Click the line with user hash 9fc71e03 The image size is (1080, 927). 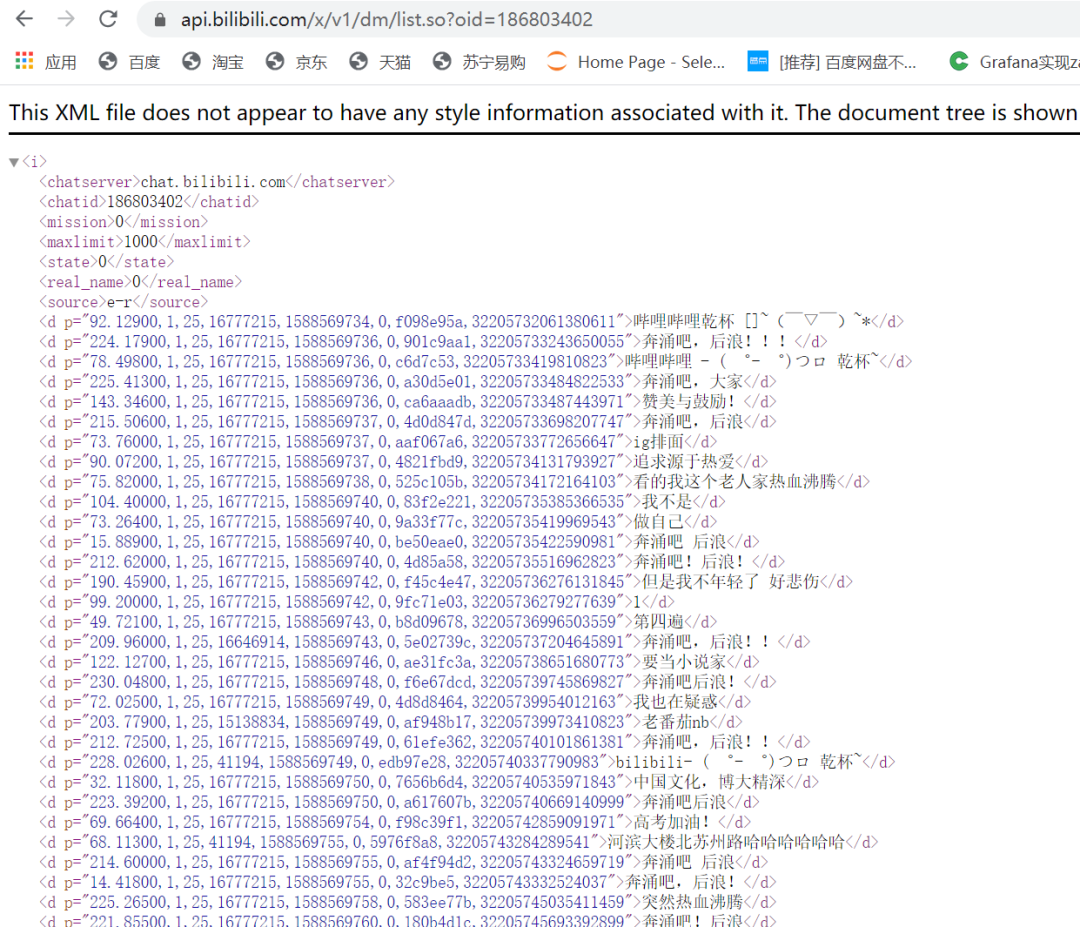(357, 601)
